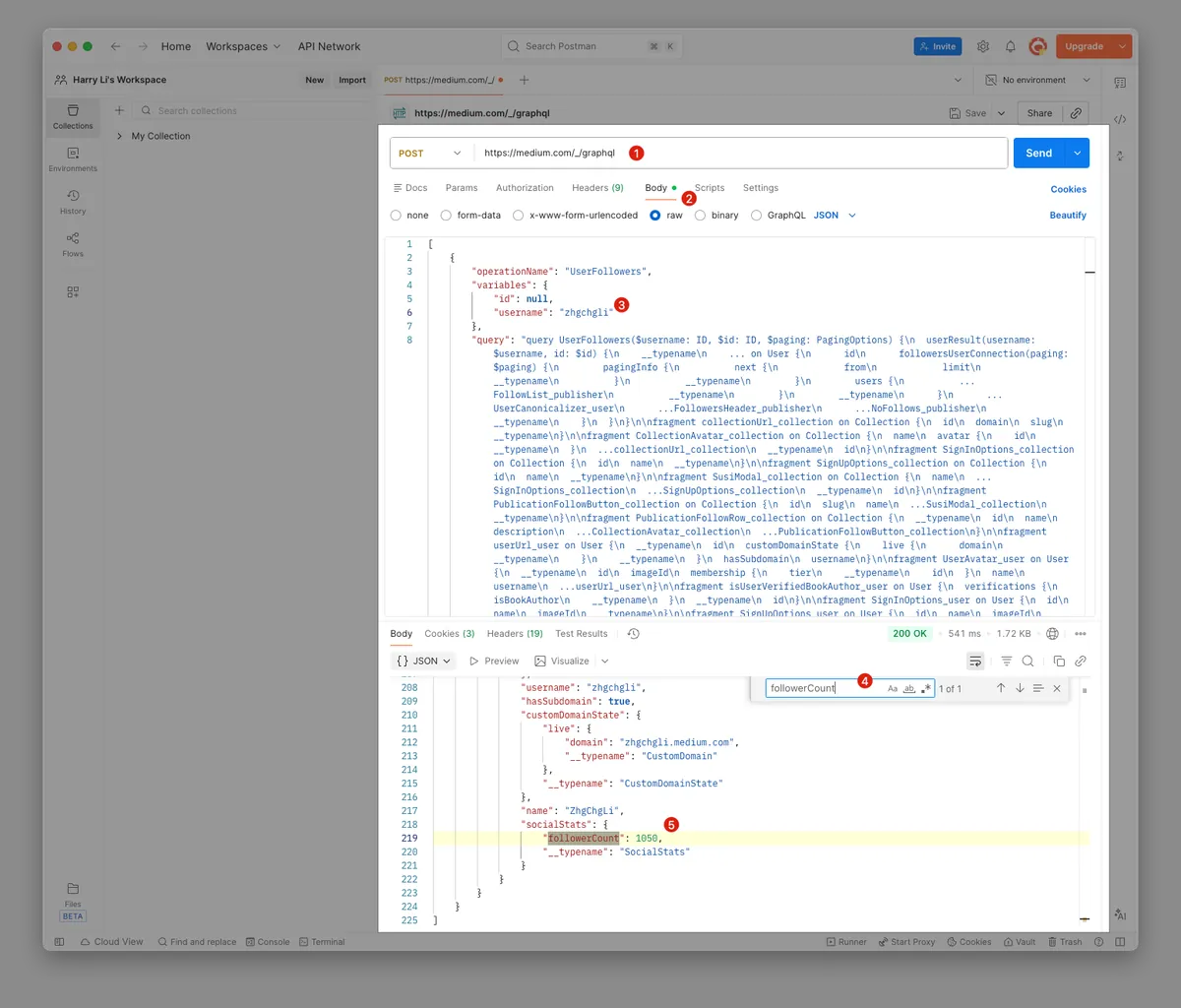Click the Beautify link
Image resolution: width=1181 pixels, height=1008 pixels.
tap(1068, 216)
